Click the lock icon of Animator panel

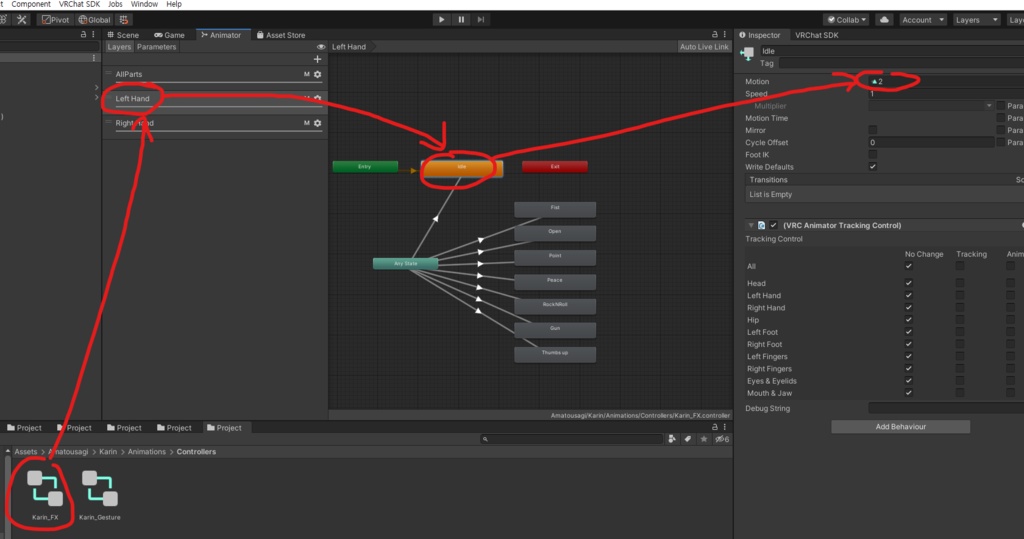click(x=714, y=35)
